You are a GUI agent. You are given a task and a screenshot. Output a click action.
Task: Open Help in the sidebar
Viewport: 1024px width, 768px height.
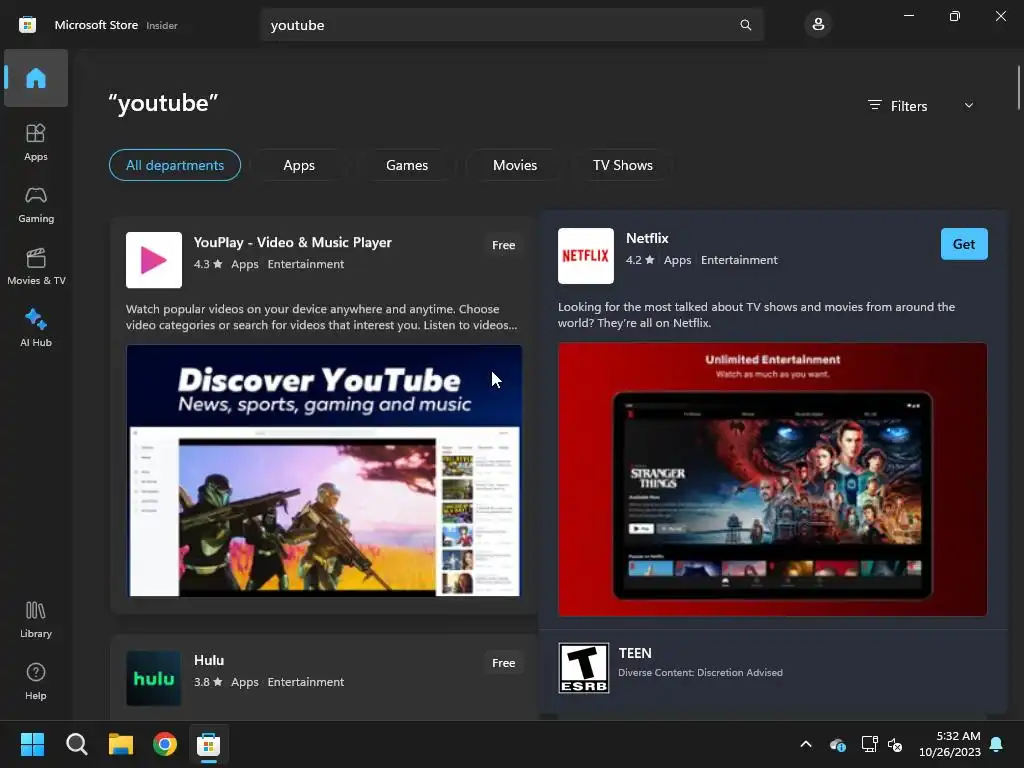(x=36, y=681)
